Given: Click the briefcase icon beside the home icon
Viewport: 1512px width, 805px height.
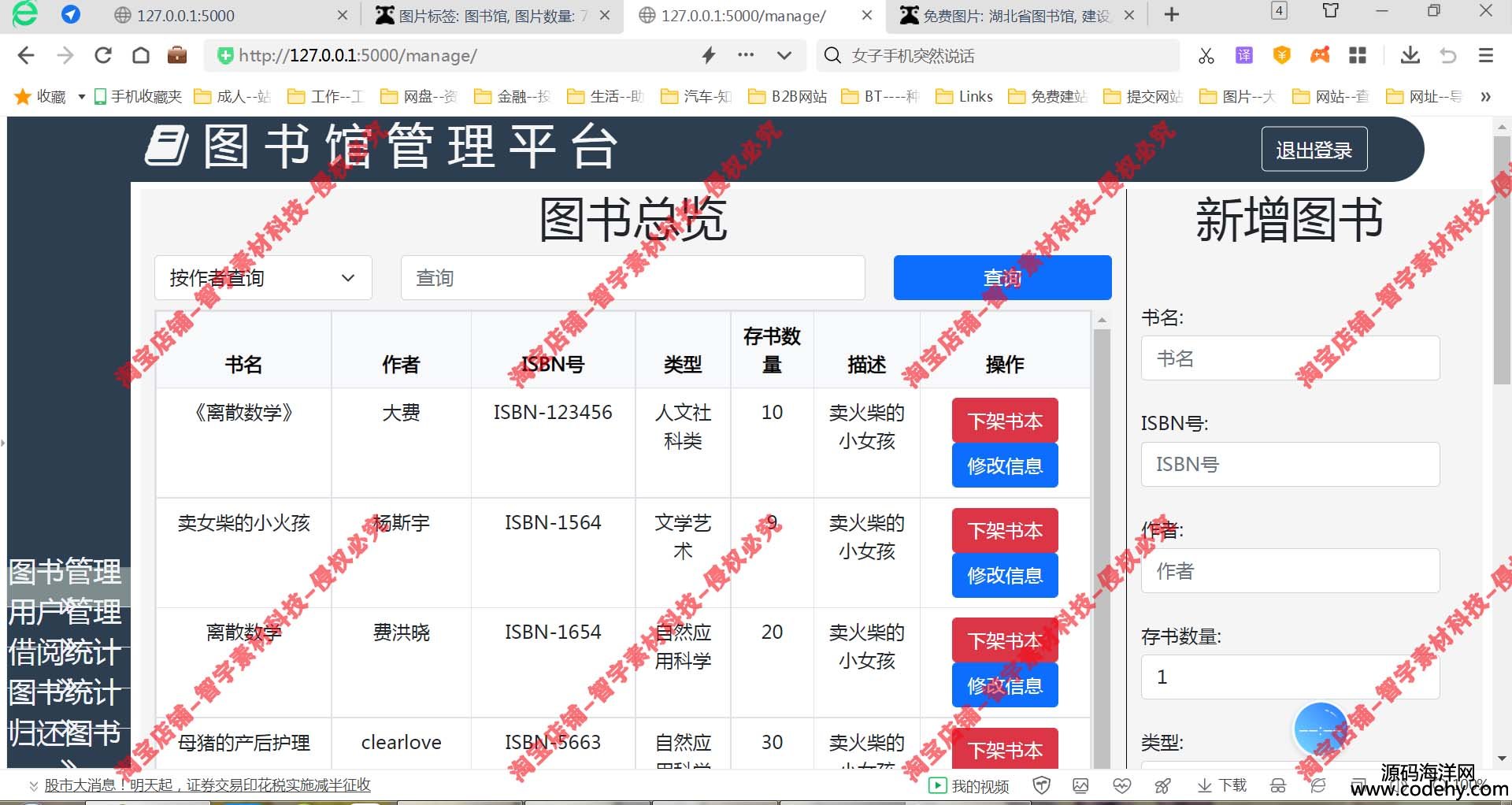Looking at the screenshot, I should tap(177, 55).
